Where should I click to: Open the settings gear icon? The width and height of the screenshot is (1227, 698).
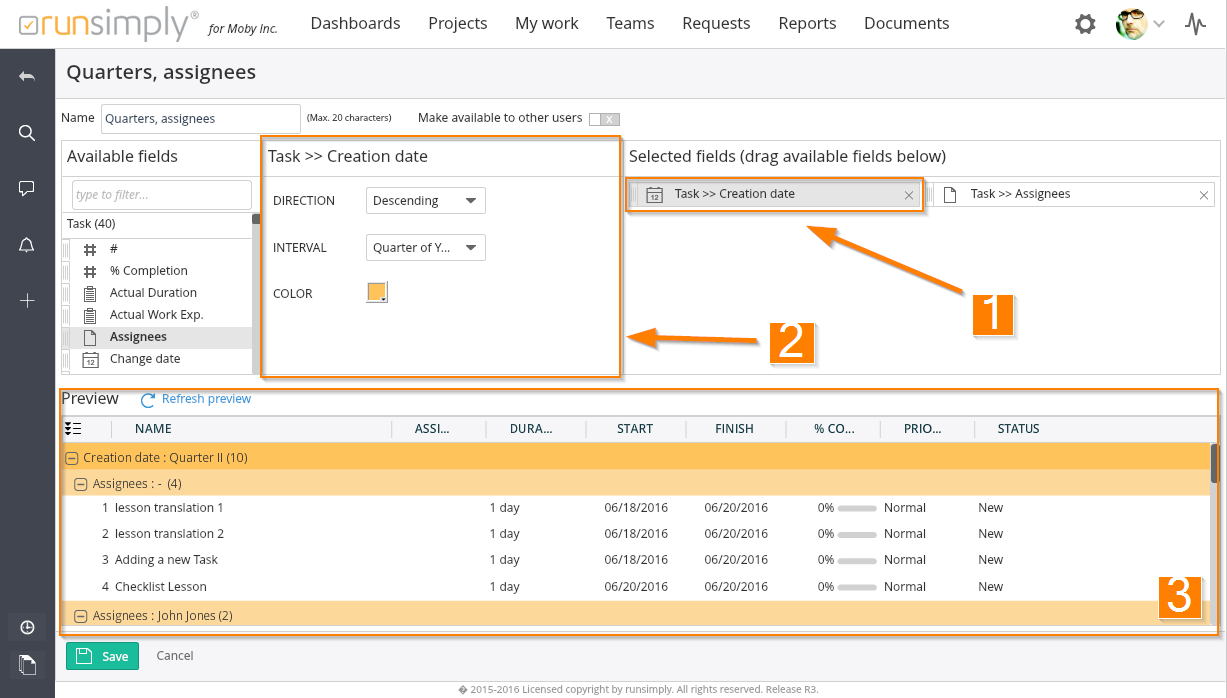pyautogui.click(x=1085, y=24)
